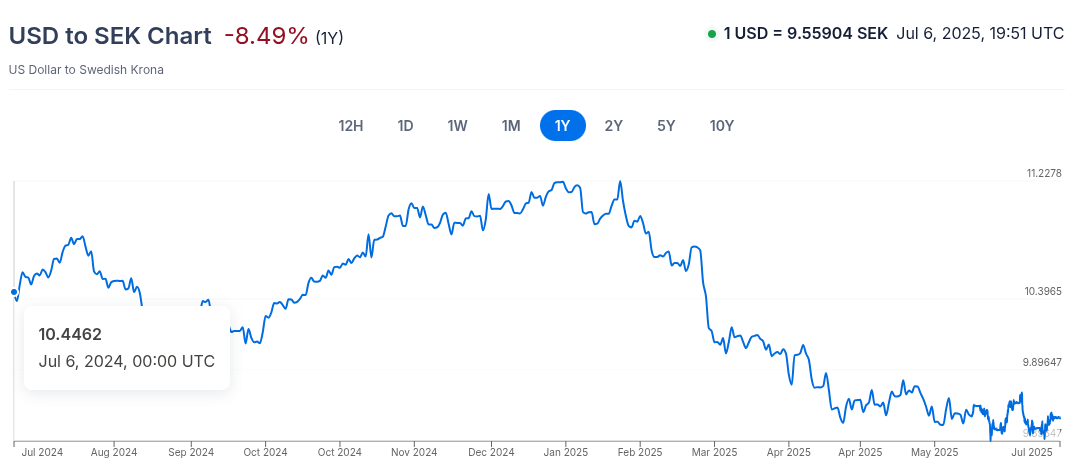The width and height of the screenshot is (1079, 464).
Task: Show the 10Y chart history
Action: (722, 126)
